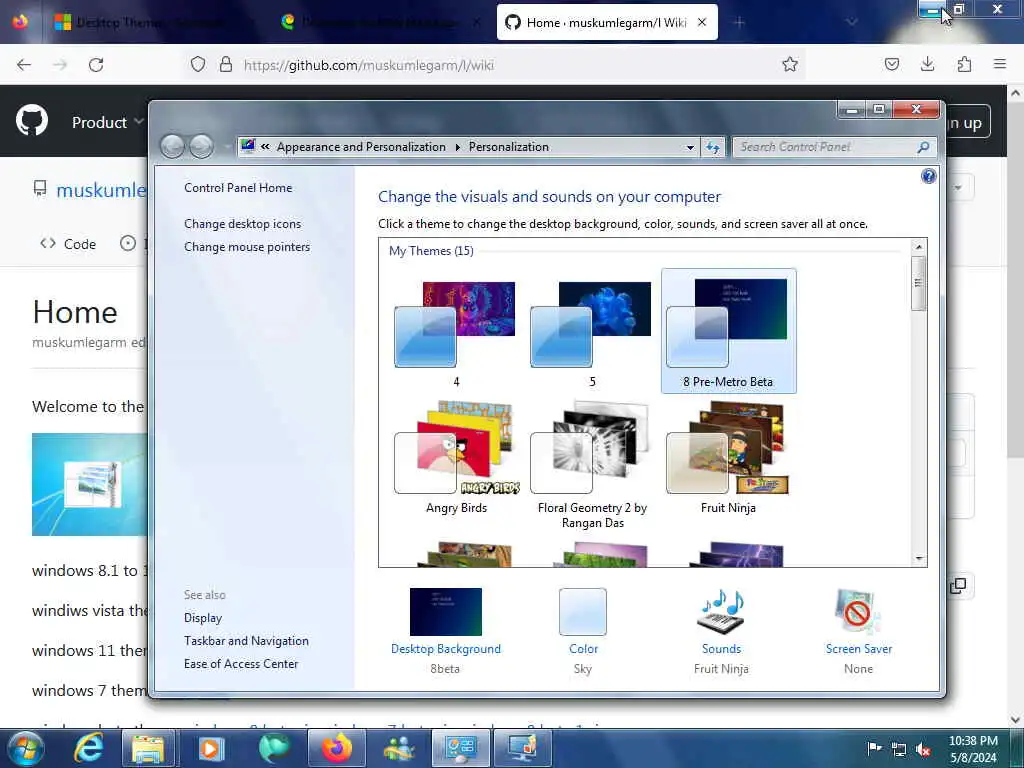Open the network tray icon
Image resolution: width=1024 pixels, height=768 pixels.
point(899,749)
